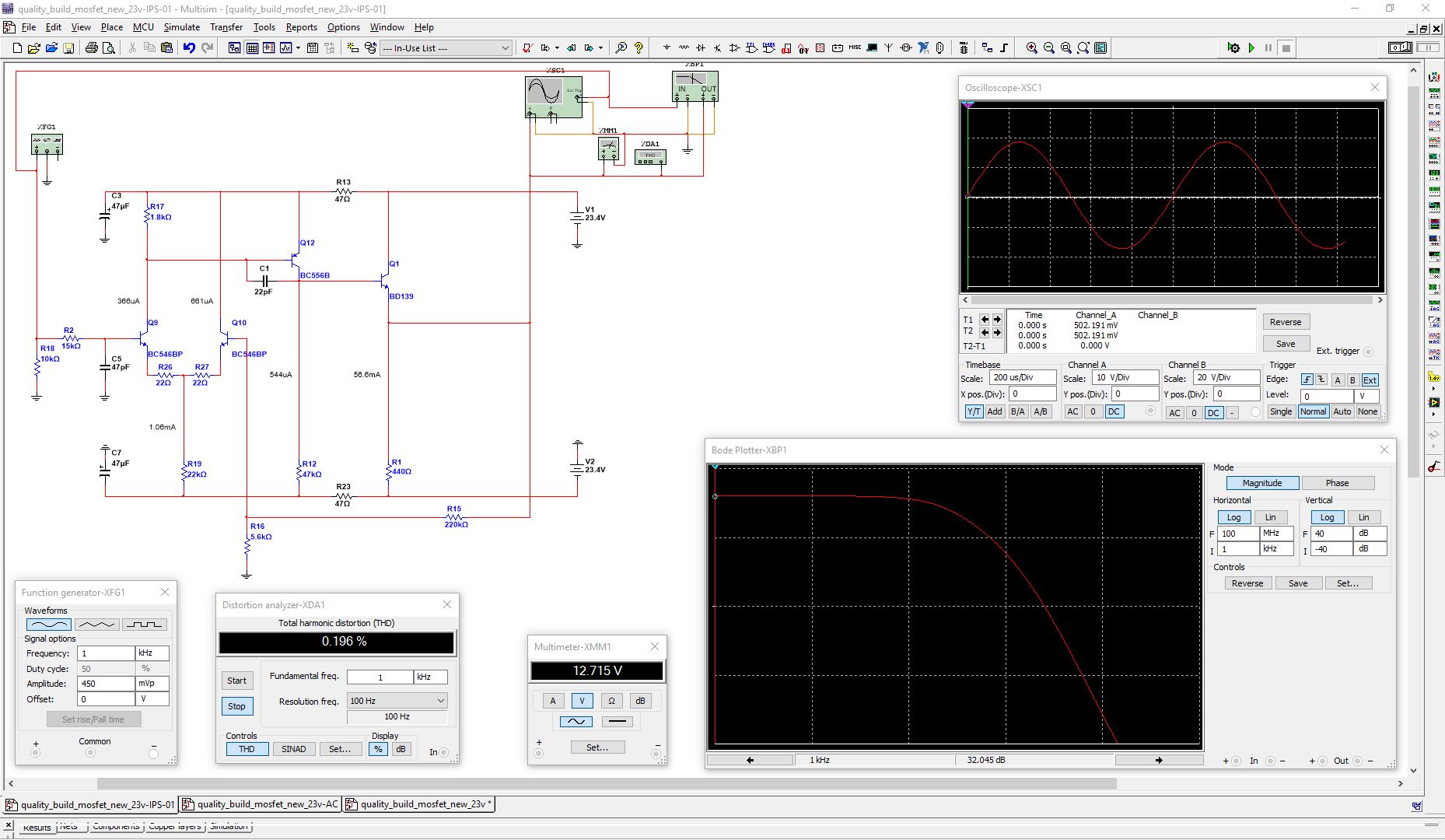Click Function generator Amplitude value field
1445x840 pixels.
click(106, 684)
